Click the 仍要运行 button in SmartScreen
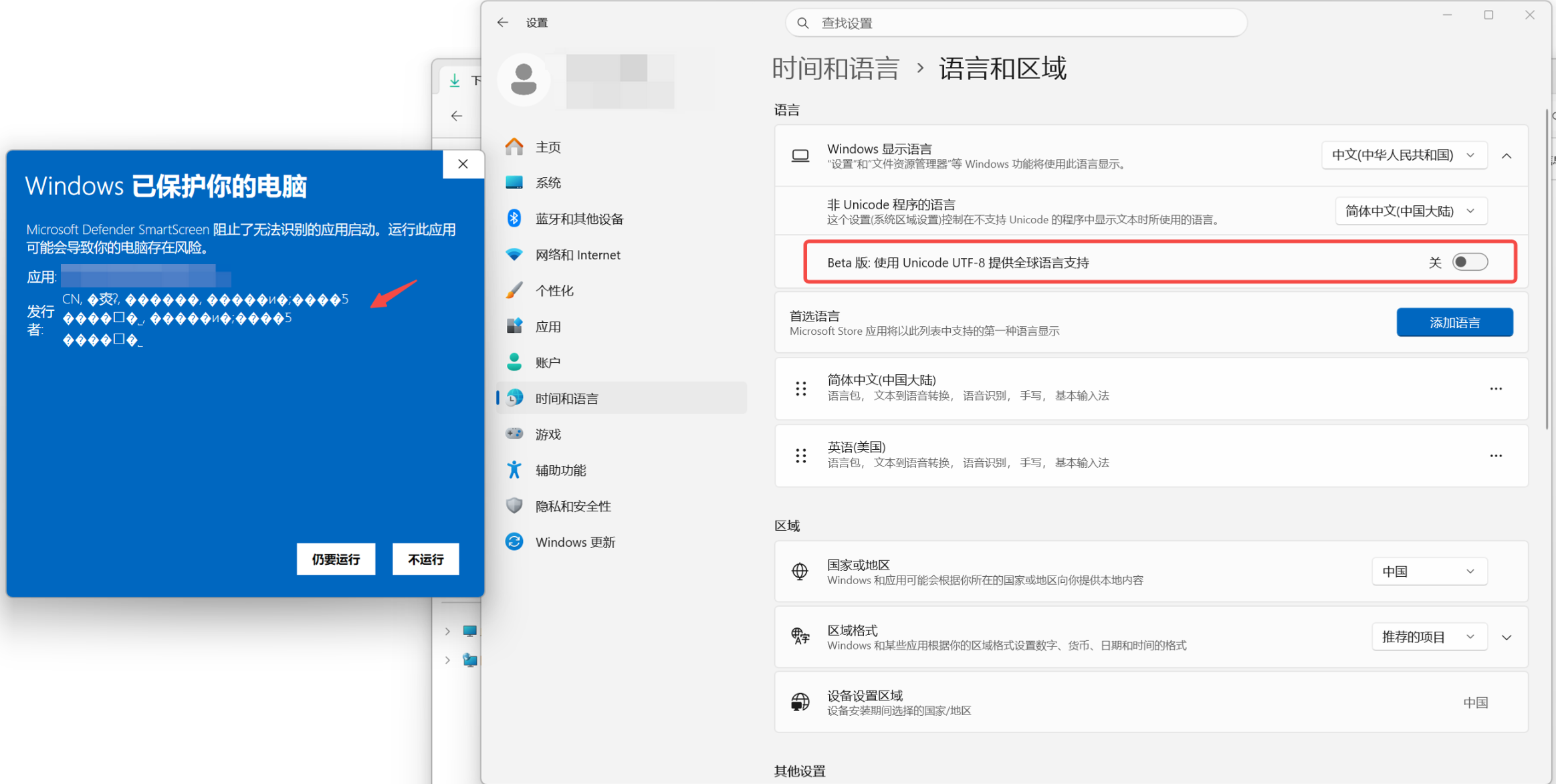The image size is (1556, 784). click(336, 559)
